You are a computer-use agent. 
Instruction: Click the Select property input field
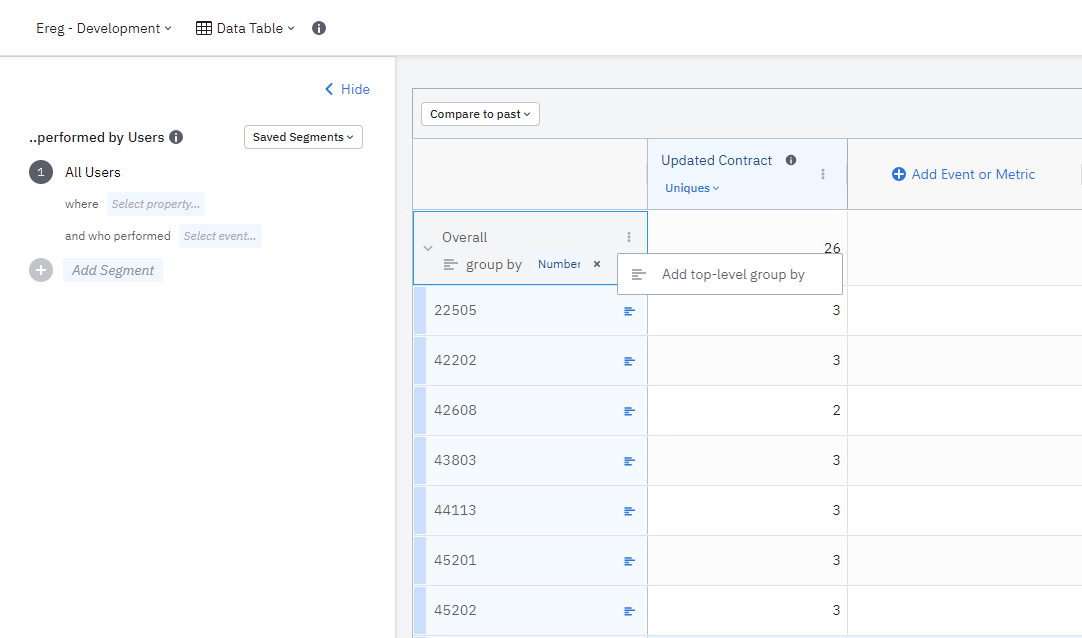pos(155,204)
